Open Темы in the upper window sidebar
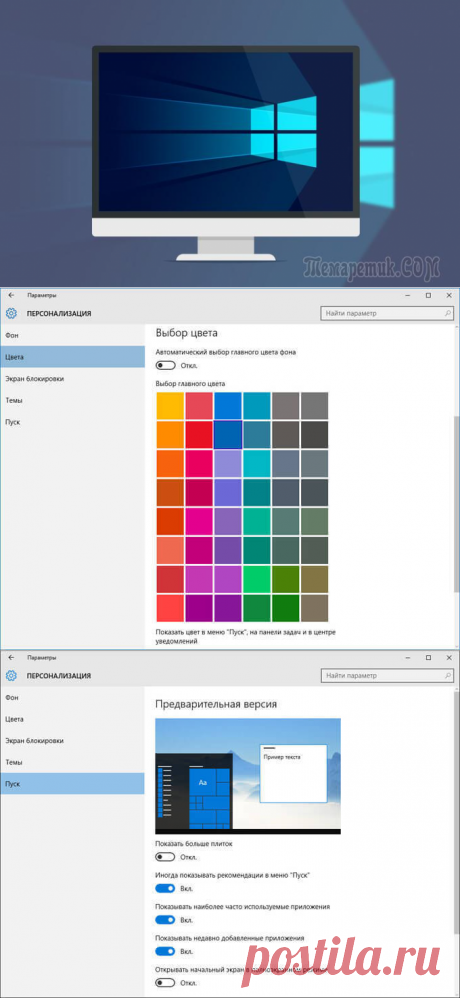Screen dimensions: 460x998 [x=73, y=400]
